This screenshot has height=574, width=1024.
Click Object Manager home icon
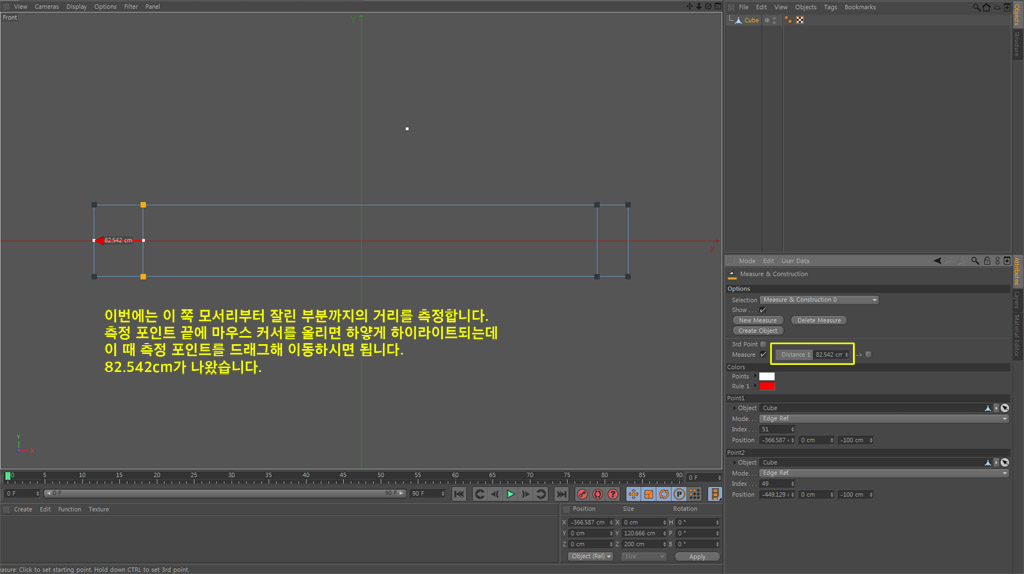[x=987, y=7]
